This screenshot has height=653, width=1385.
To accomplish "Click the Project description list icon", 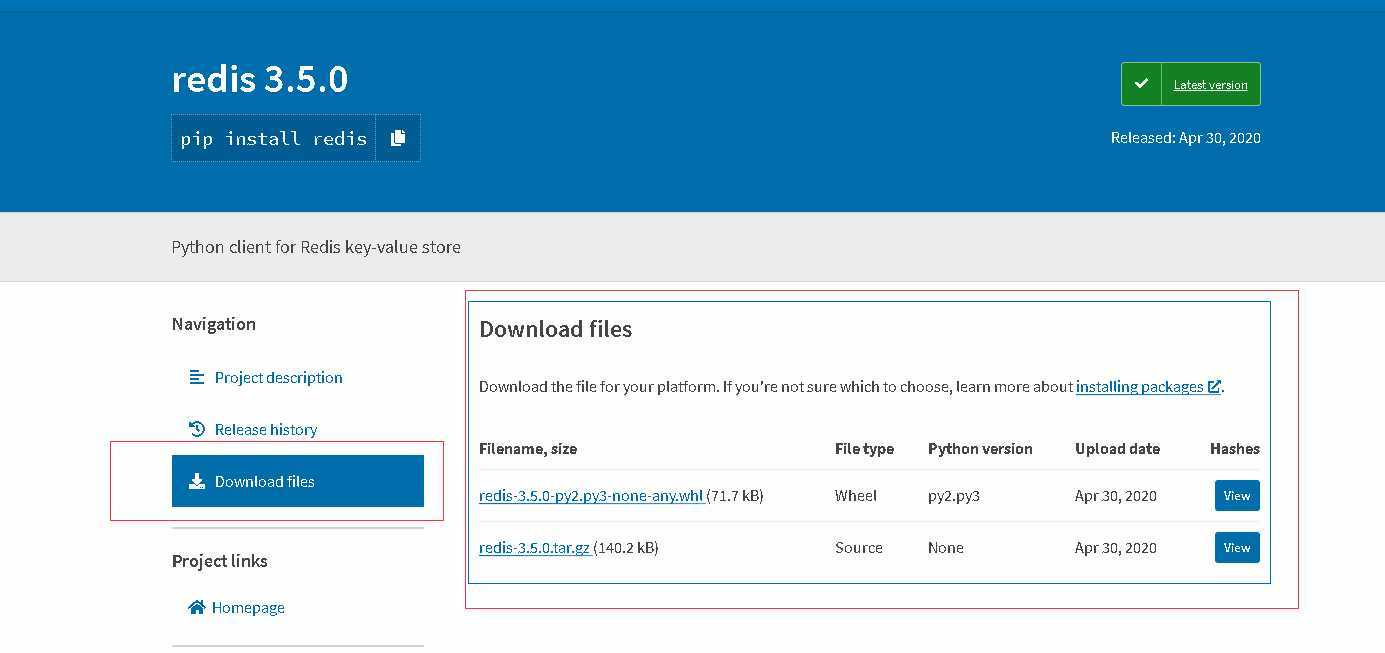I will click(x=197, y=377).
